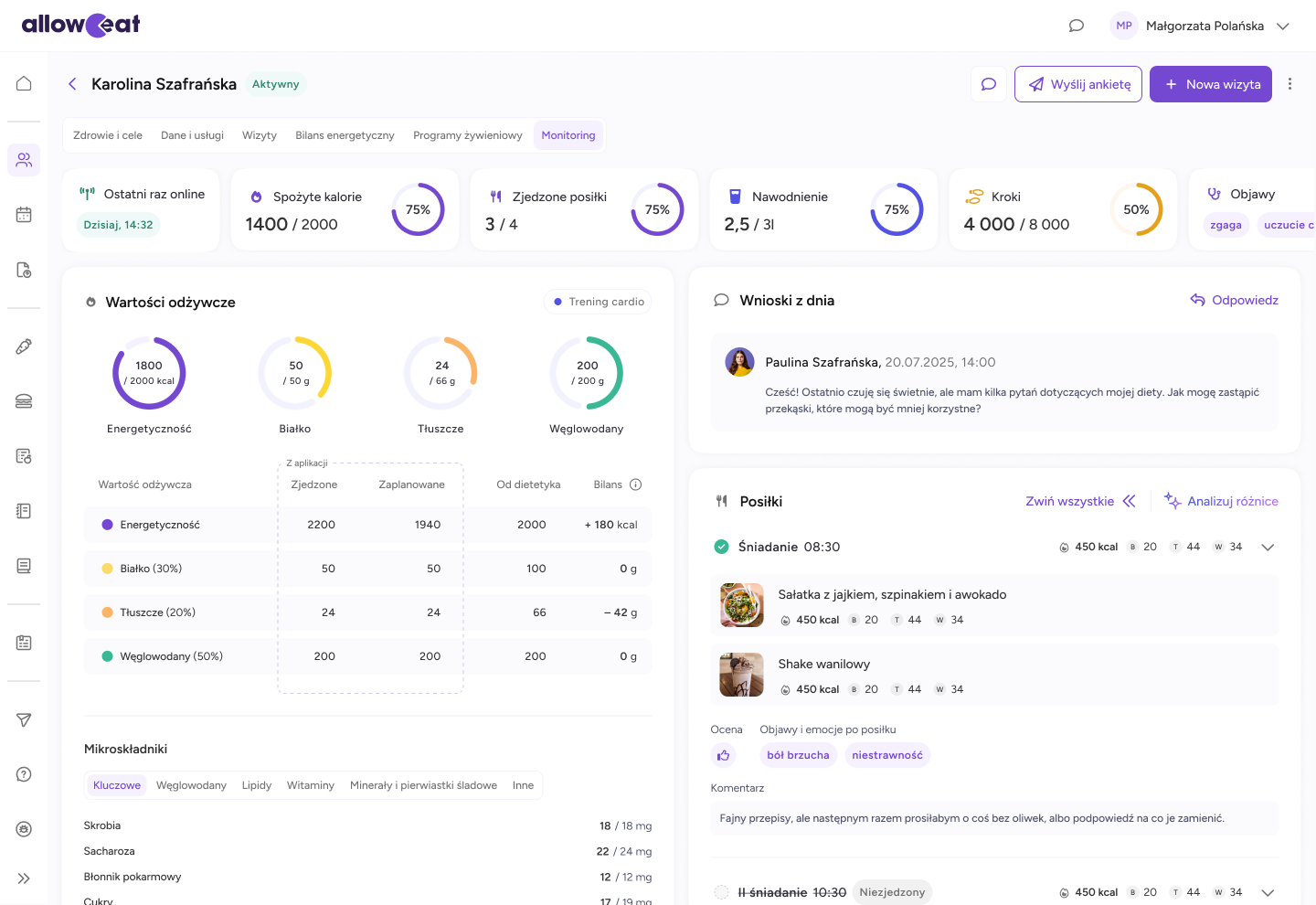Click the info icon next to Bilans

636,484
